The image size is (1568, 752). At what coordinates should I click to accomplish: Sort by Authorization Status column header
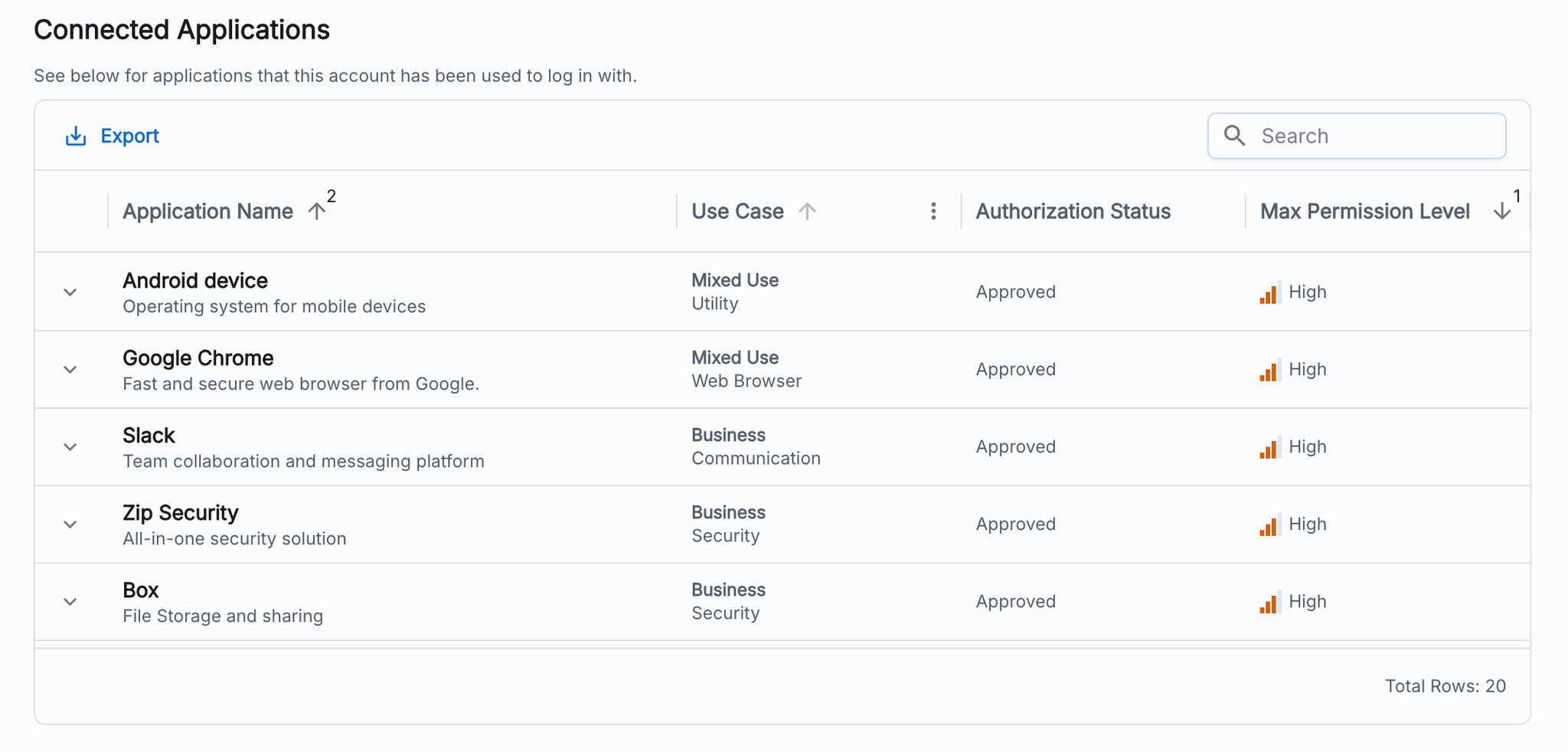(x=1073, y=211)
